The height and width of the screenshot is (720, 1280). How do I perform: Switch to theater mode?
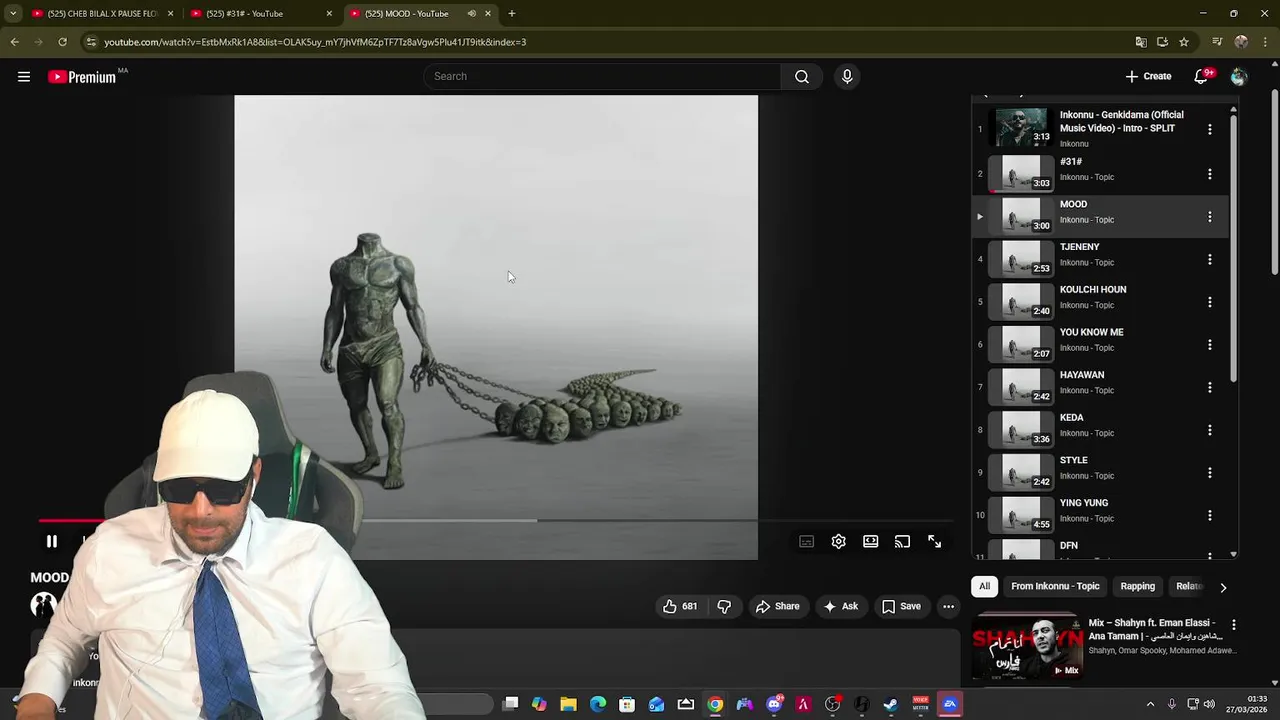pyautogui.click(x=870, y=541)
